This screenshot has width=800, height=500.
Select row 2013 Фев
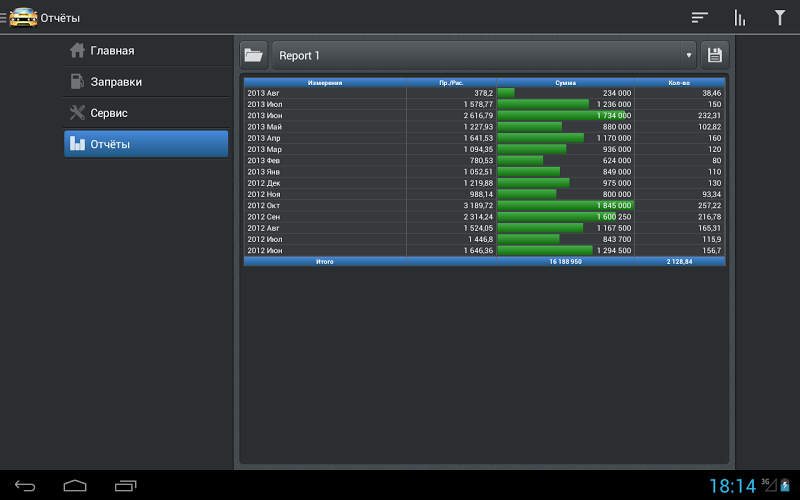pyautogui.click(x=484, y=160)
